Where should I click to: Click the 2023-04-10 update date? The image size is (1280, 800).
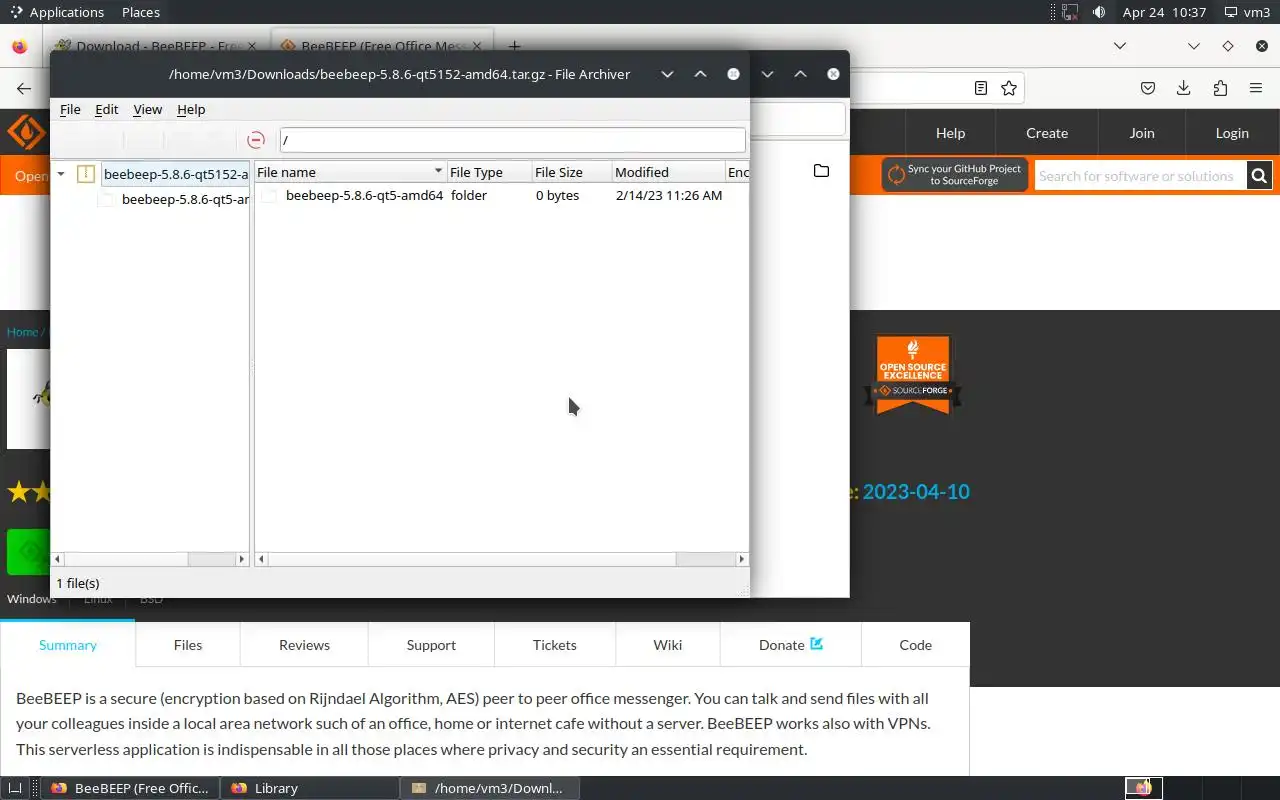tap(916, 491)
